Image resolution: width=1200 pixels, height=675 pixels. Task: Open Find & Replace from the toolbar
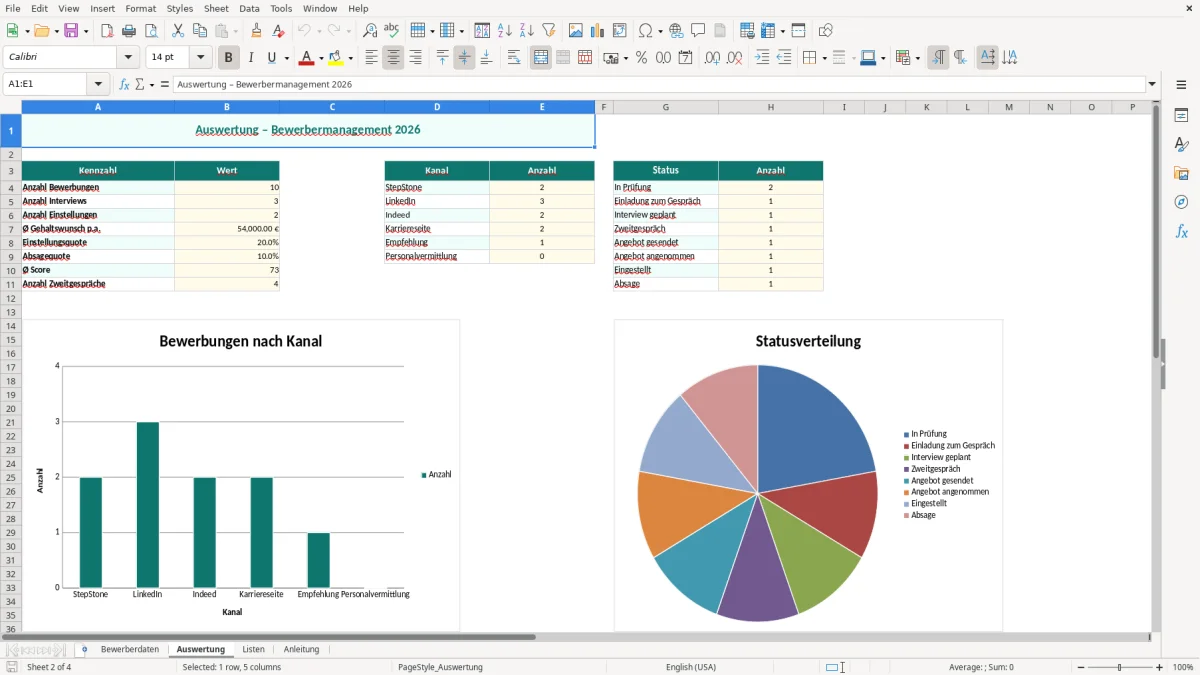369,31
